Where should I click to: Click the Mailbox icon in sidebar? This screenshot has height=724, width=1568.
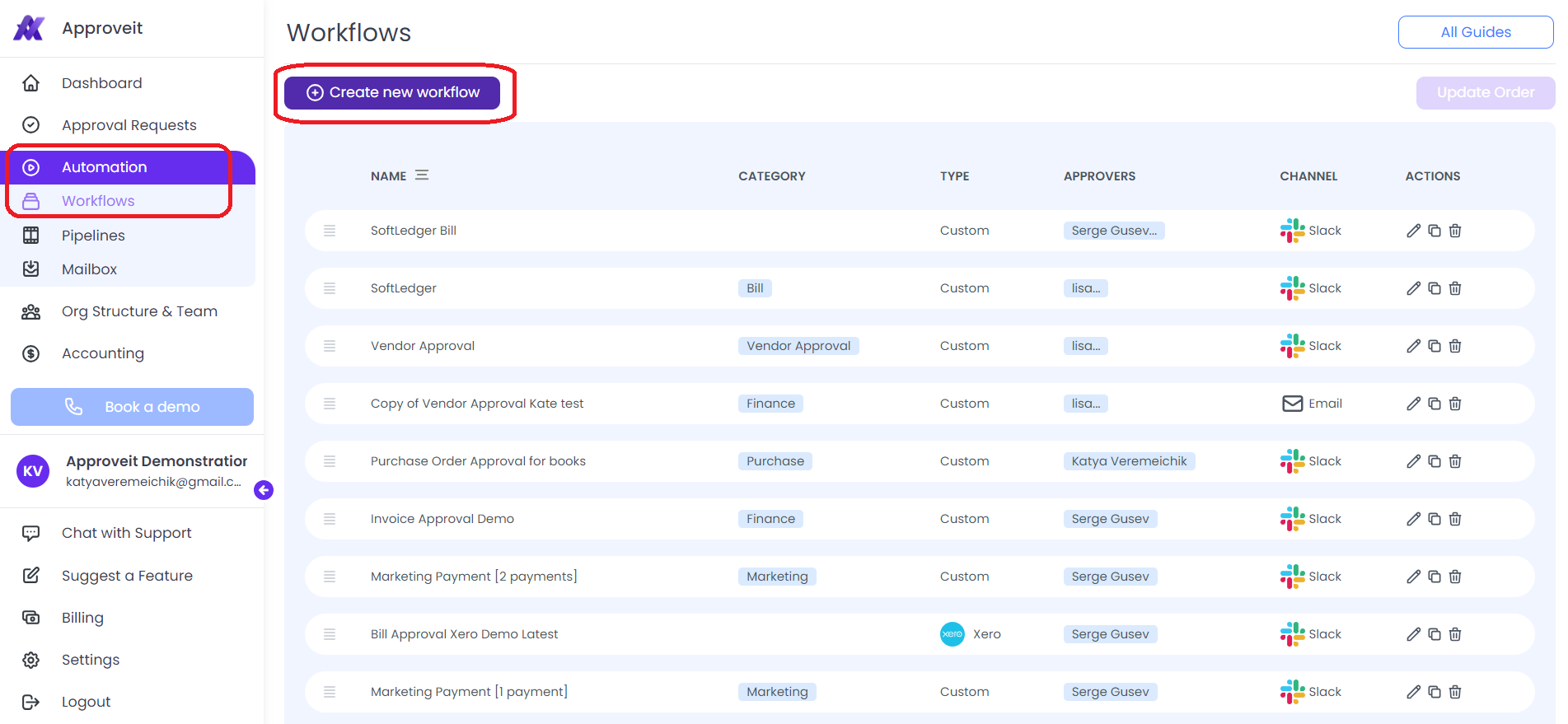[30, 269]
